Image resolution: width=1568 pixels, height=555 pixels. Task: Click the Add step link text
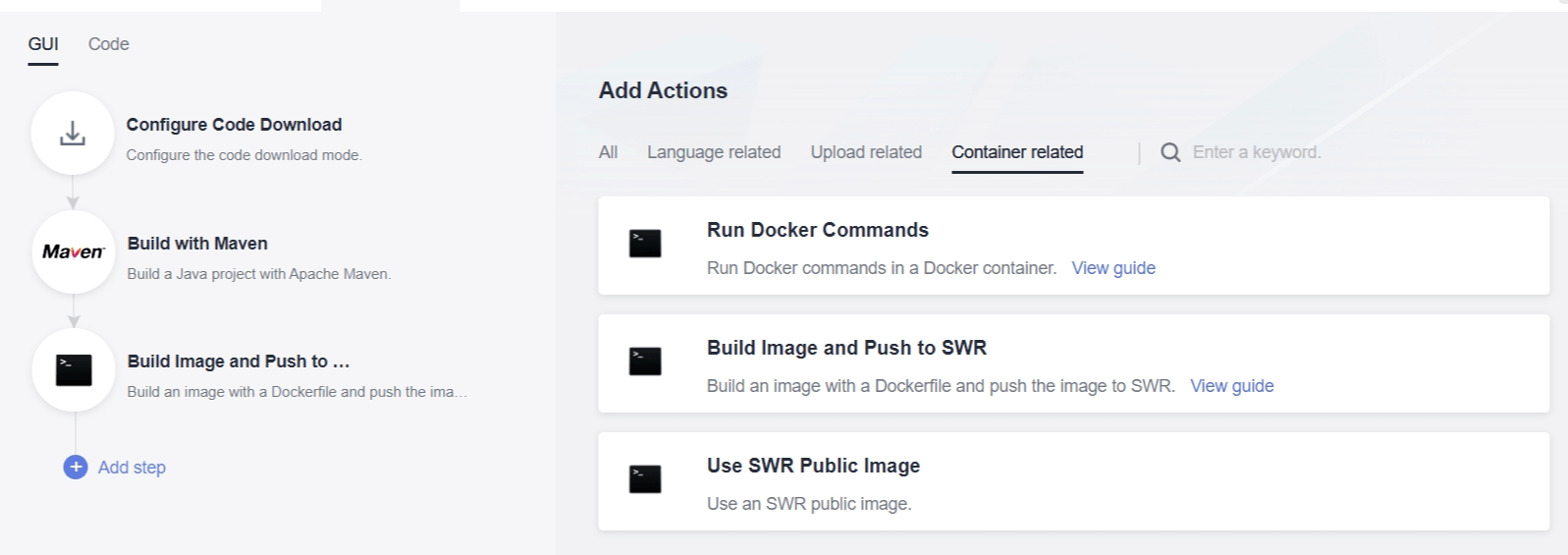pos(132,468)
